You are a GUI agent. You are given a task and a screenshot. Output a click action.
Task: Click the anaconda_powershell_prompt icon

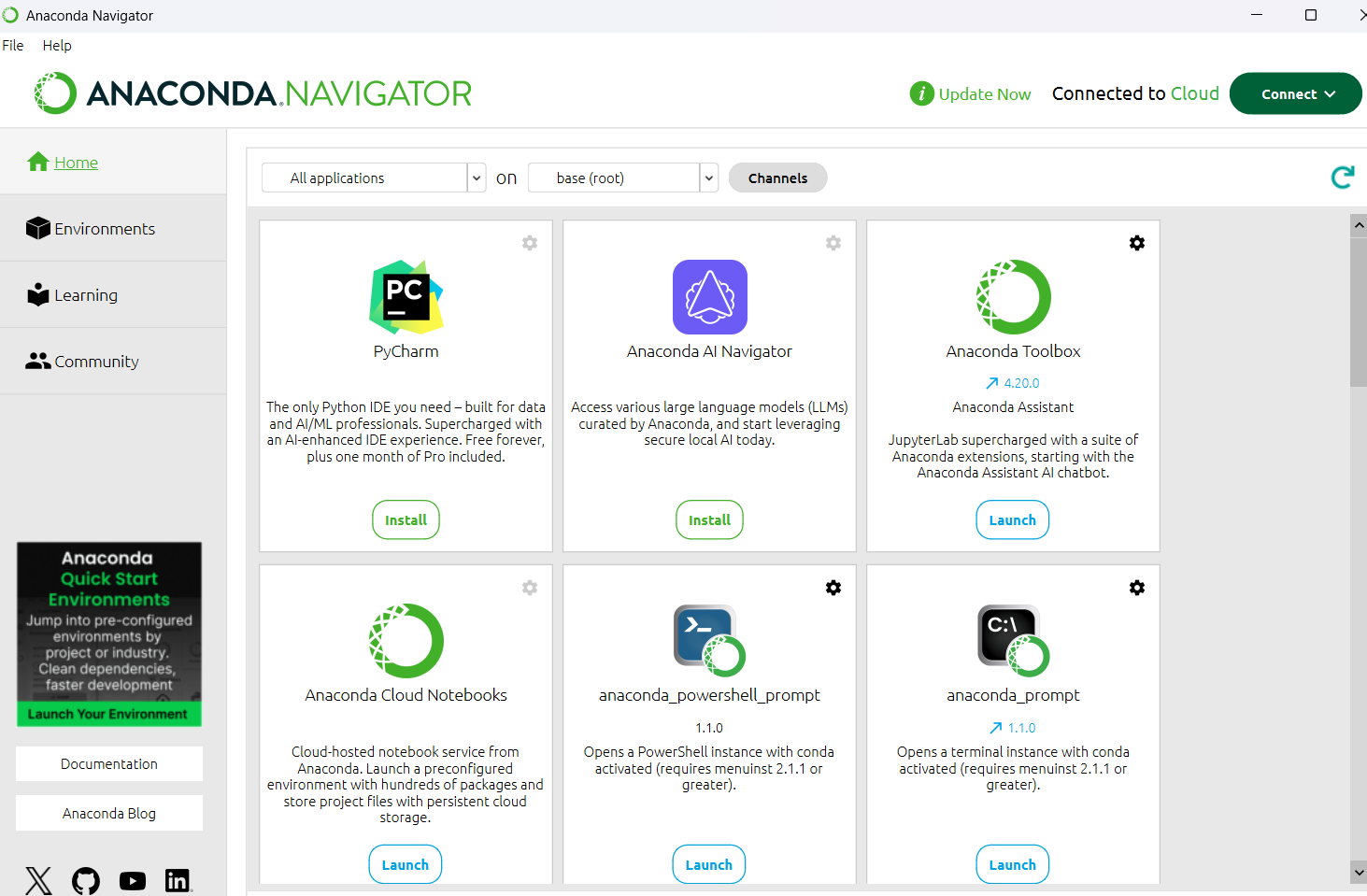pyautogui.click(x=710, y=641)
